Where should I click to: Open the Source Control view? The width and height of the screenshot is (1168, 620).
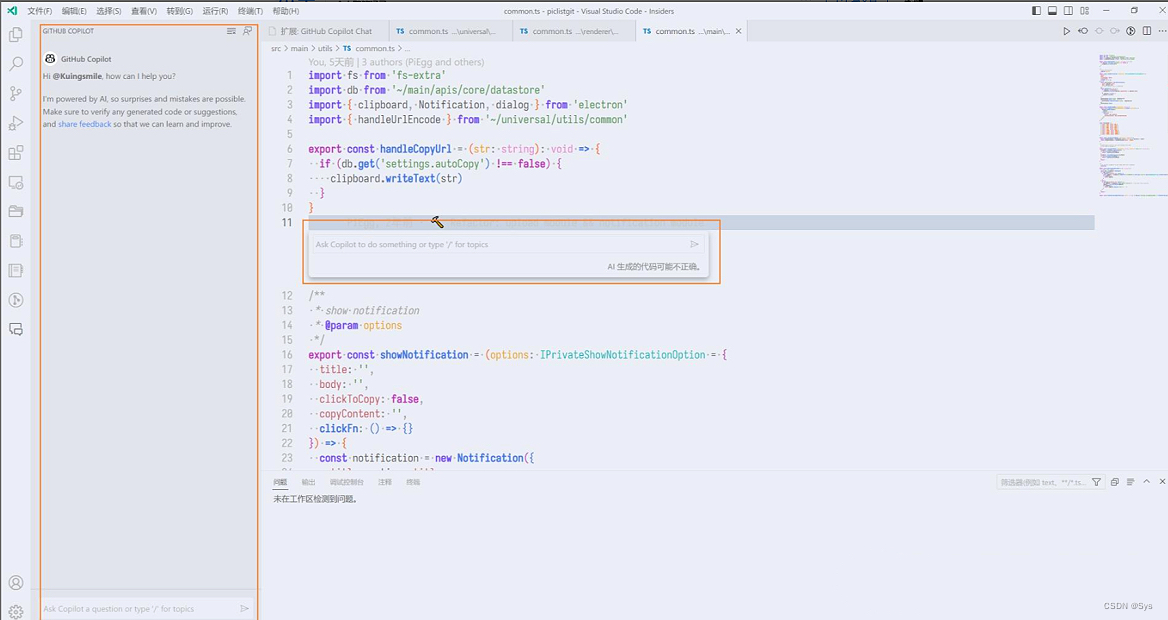[x=16, y=94]
